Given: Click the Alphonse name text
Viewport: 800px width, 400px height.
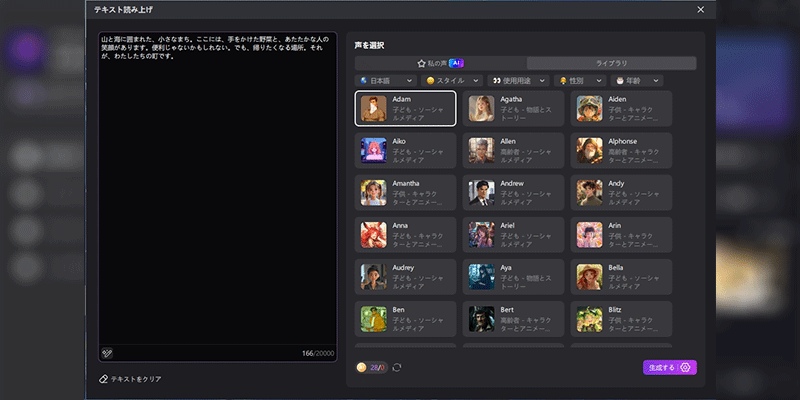Looking at the screenshot, I should pos(622,141).
